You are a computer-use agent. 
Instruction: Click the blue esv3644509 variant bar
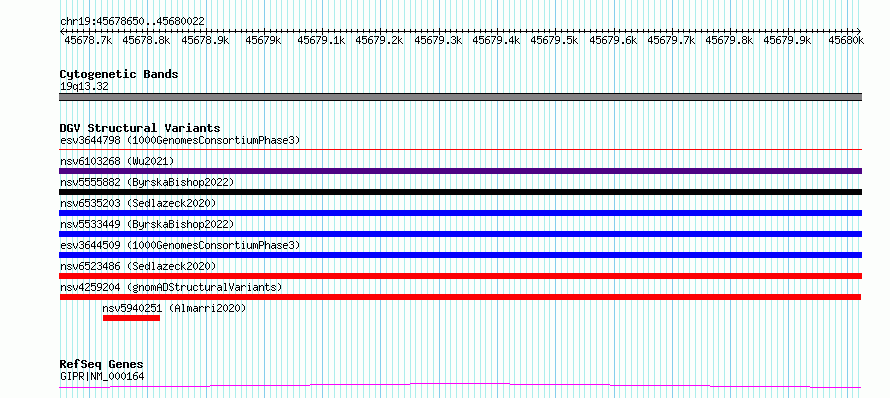(x=460, y=255)
